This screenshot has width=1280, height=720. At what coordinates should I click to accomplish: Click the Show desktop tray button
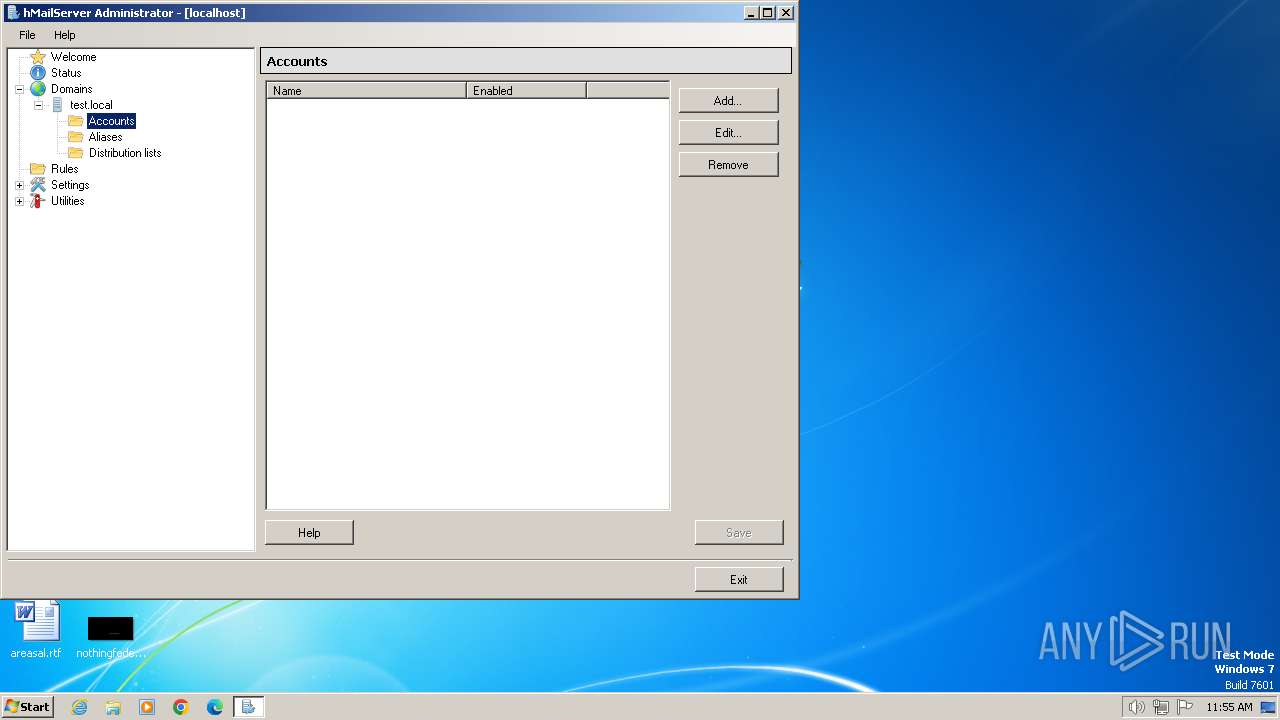point(1268,707)
